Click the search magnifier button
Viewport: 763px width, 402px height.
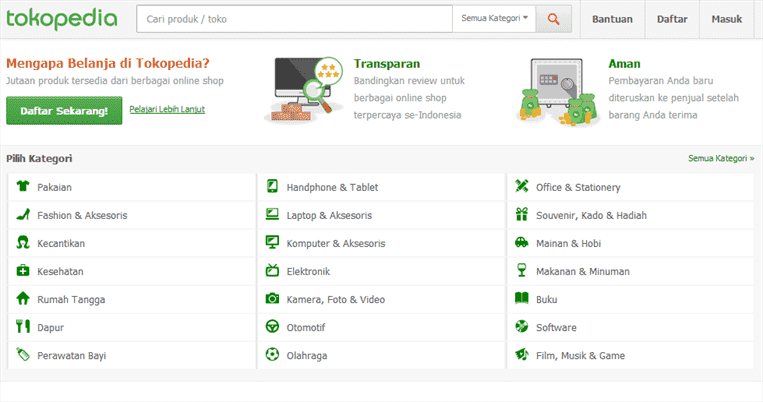click(553, 19)
